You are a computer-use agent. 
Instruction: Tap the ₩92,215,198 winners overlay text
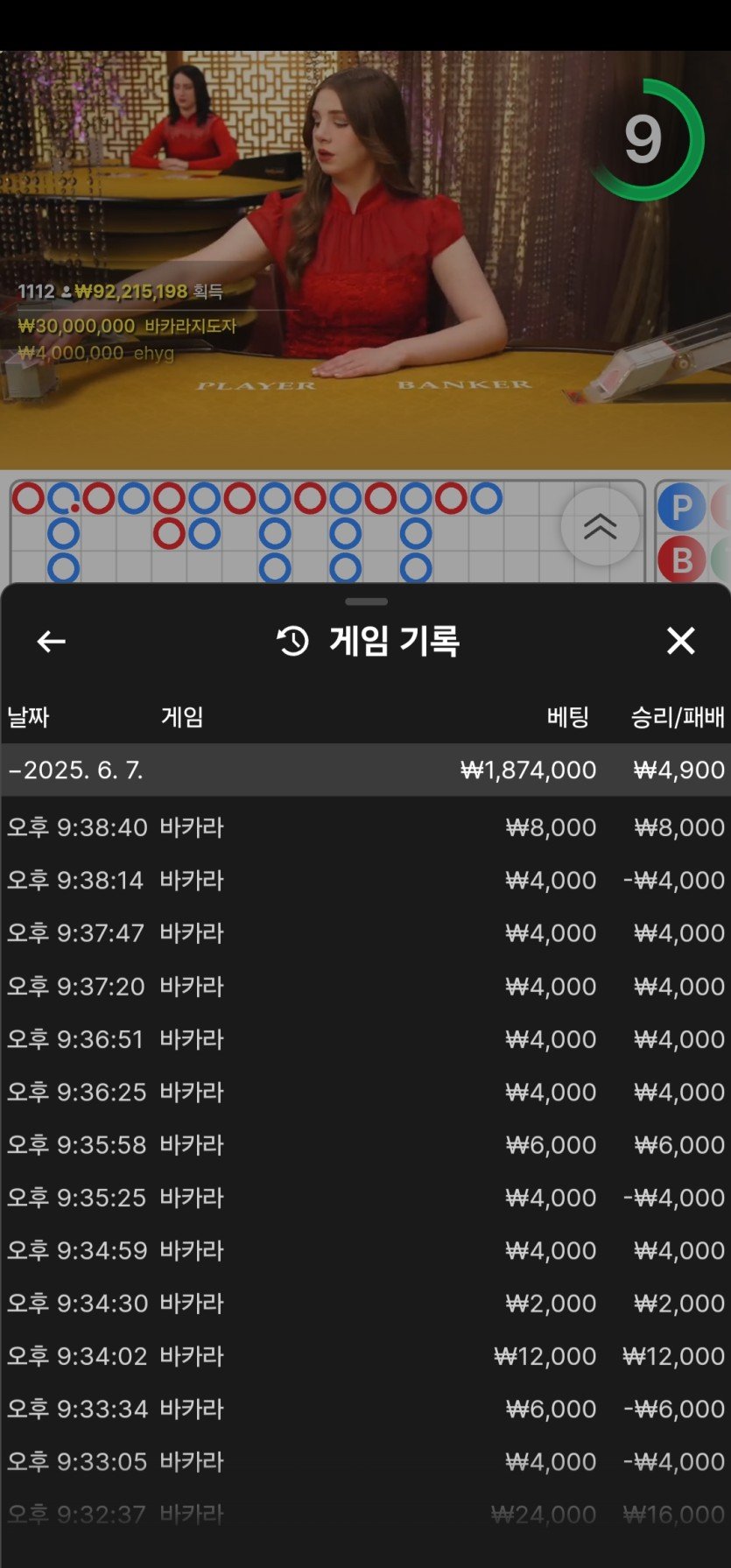tap(131, 292)
